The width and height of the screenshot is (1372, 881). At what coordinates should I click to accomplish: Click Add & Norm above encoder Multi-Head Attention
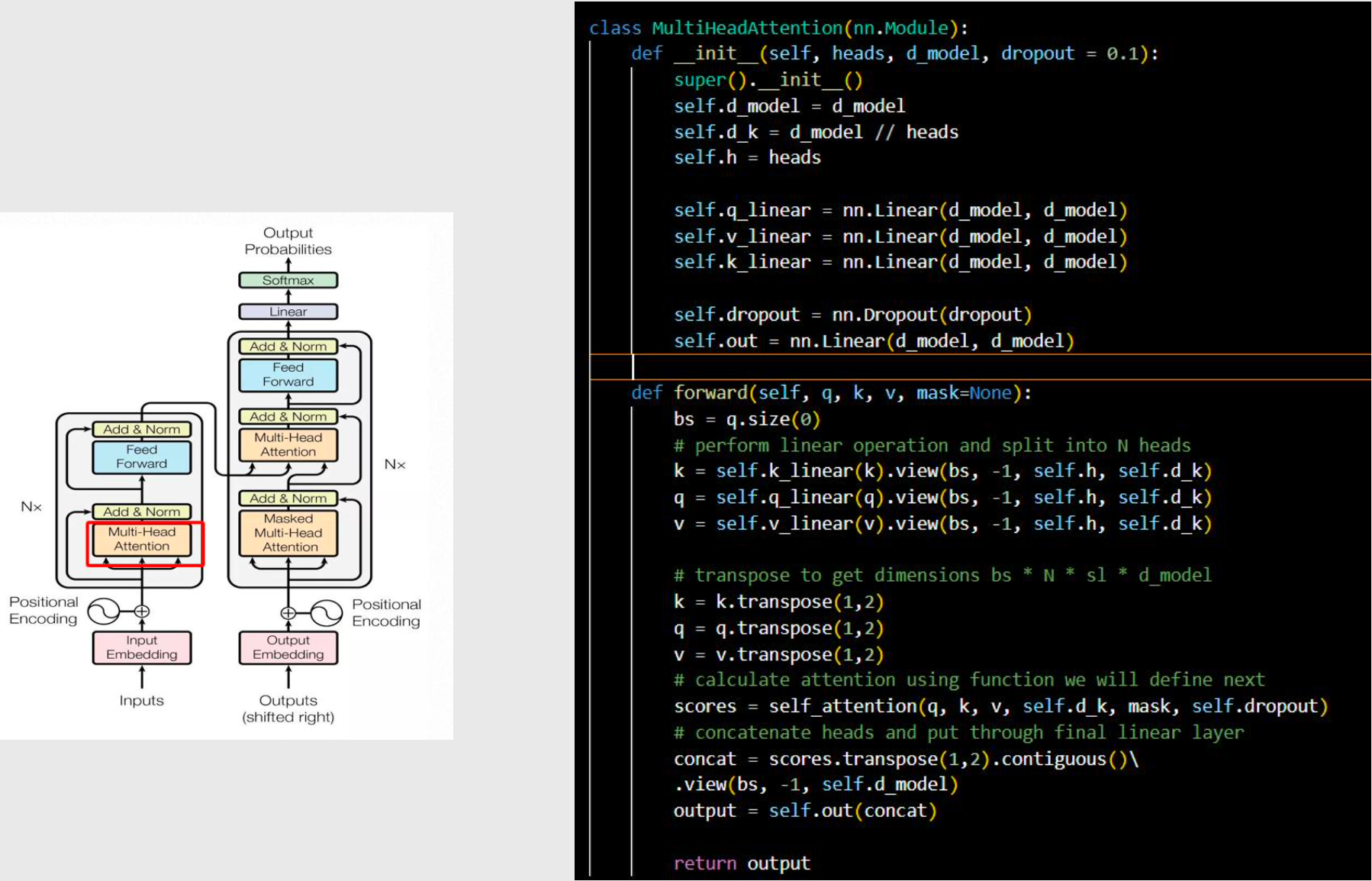pyautogui.click(x=142, y=511)
